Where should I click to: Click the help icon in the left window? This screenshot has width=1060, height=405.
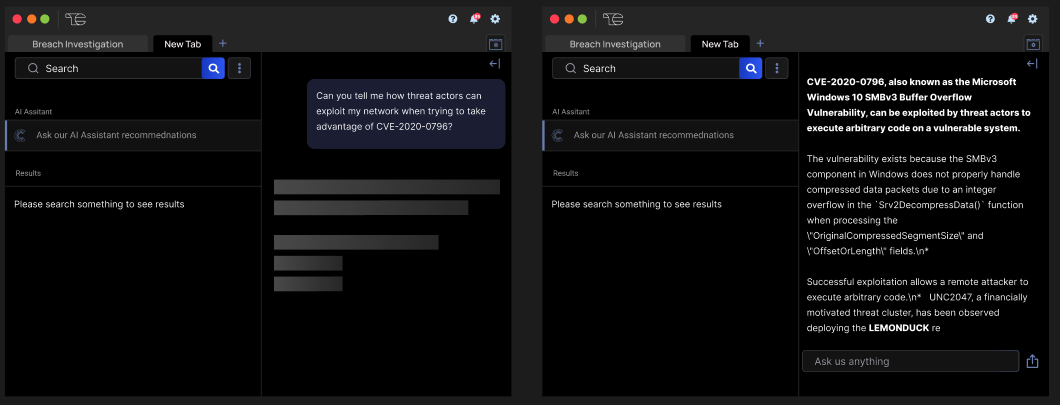click(453, 19)
